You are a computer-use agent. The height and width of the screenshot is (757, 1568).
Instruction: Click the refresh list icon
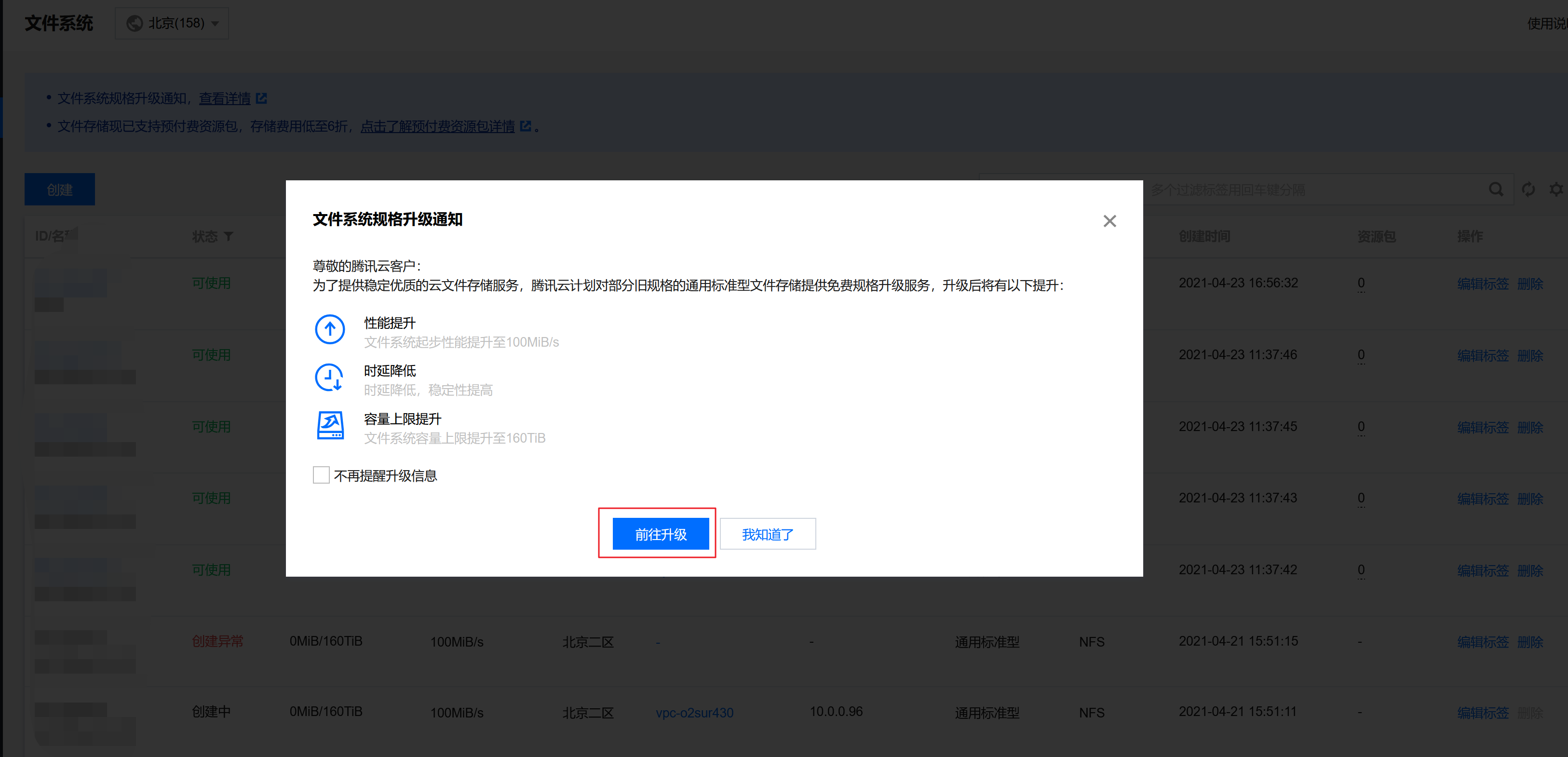(x=1528, y=190)
